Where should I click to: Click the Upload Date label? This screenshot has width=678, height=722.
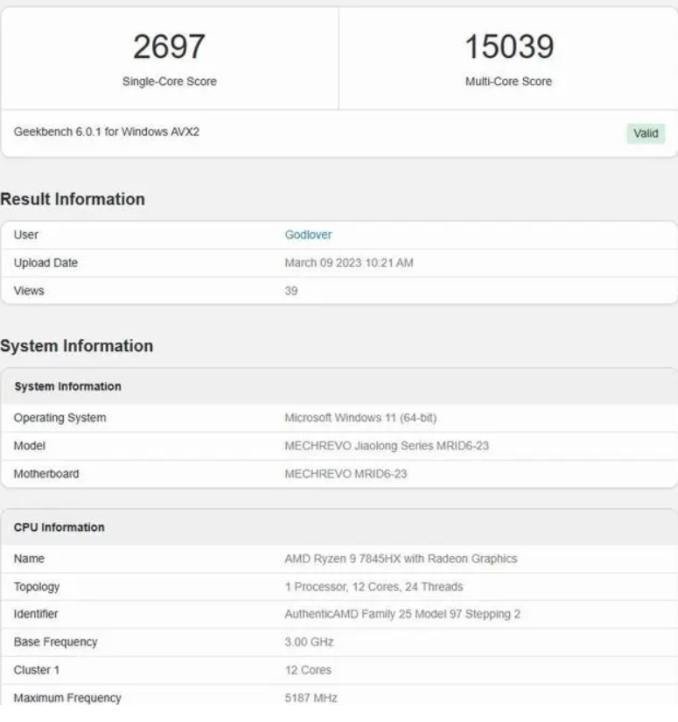click(x=46, y=263)
